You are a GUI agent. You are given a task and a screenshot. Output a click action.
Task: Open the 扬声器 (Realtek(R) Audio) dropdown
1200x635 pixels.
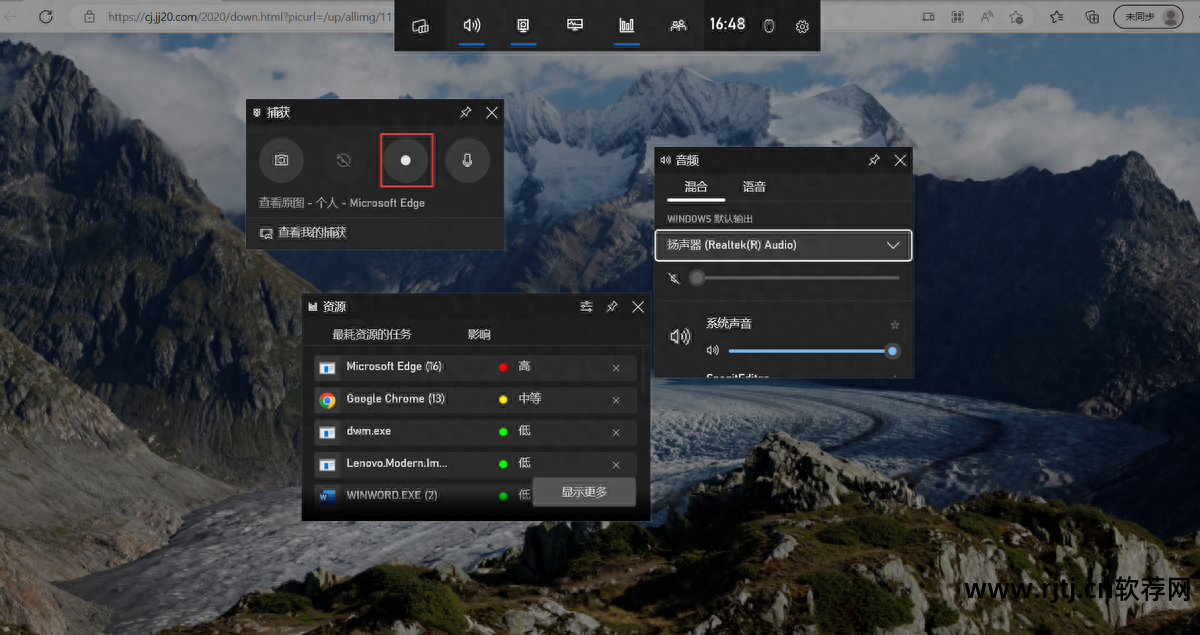pos(783,245)
